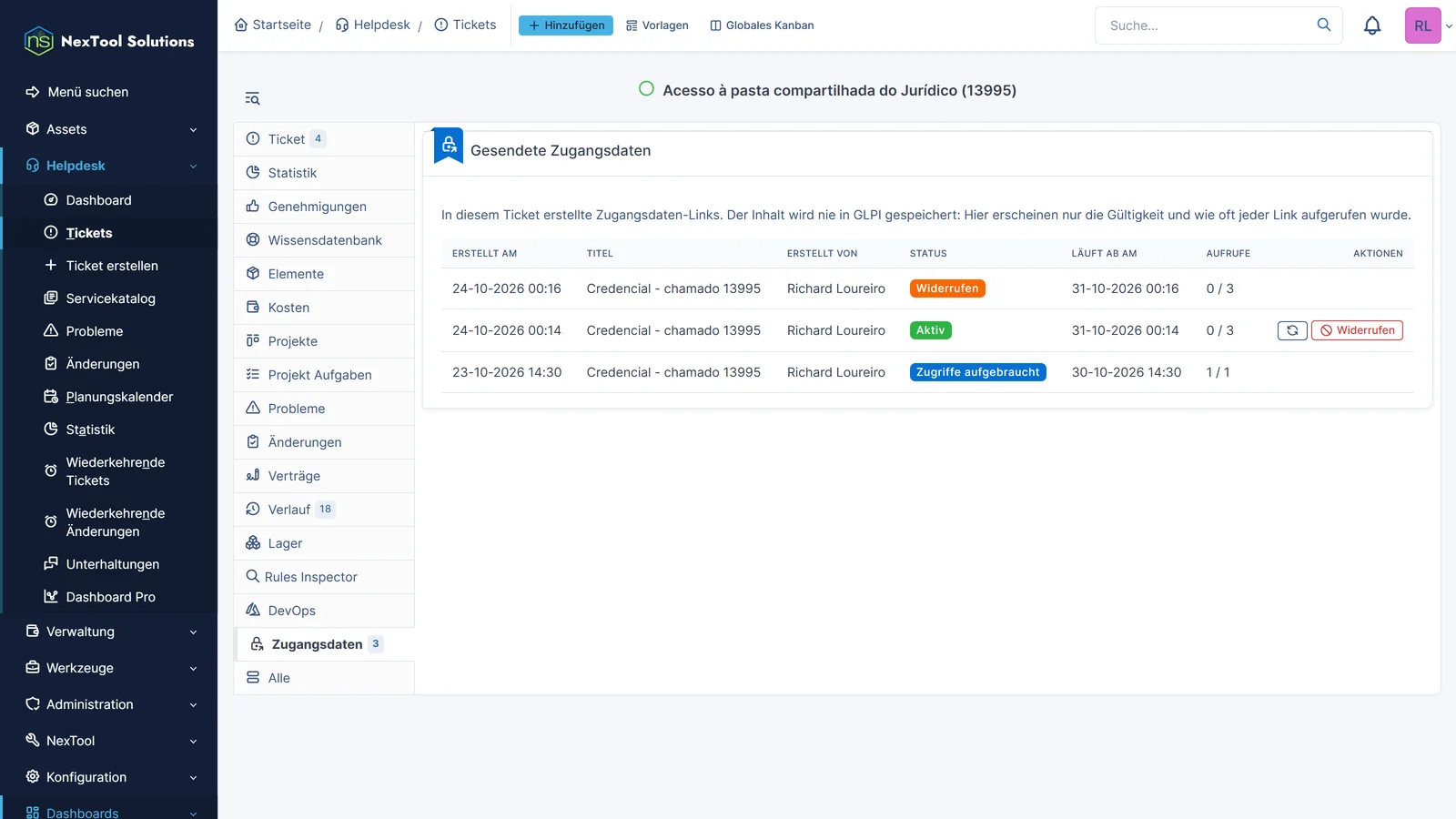Open the Ticket erstellen sidebar item

(x=111, y=266)
